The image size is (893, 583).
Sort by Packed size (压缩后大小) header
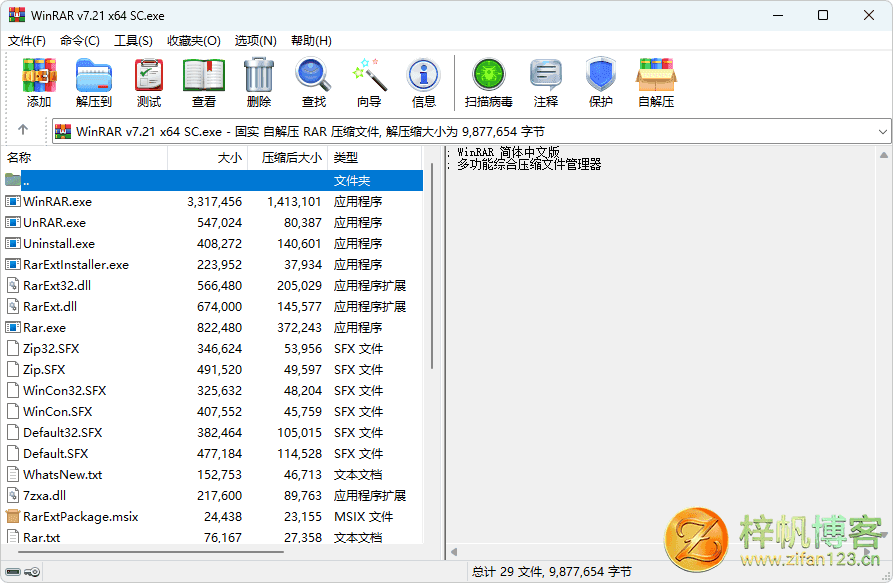[x=288, y=158]
